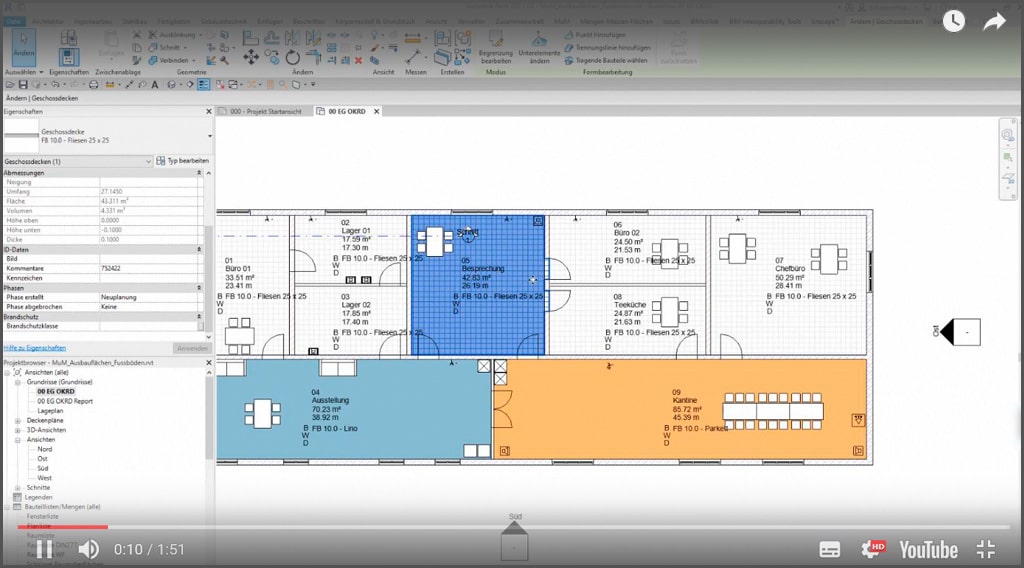Click the YouTube share arrow icon
This screenshot has width=1024, height=568.
point(994,21)
